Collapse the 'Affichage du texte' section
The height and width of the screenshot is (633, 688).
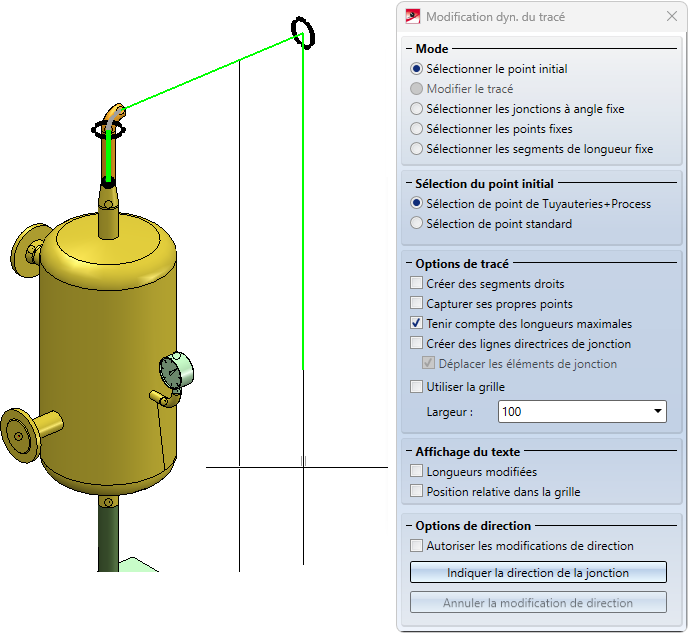point(409,451)
